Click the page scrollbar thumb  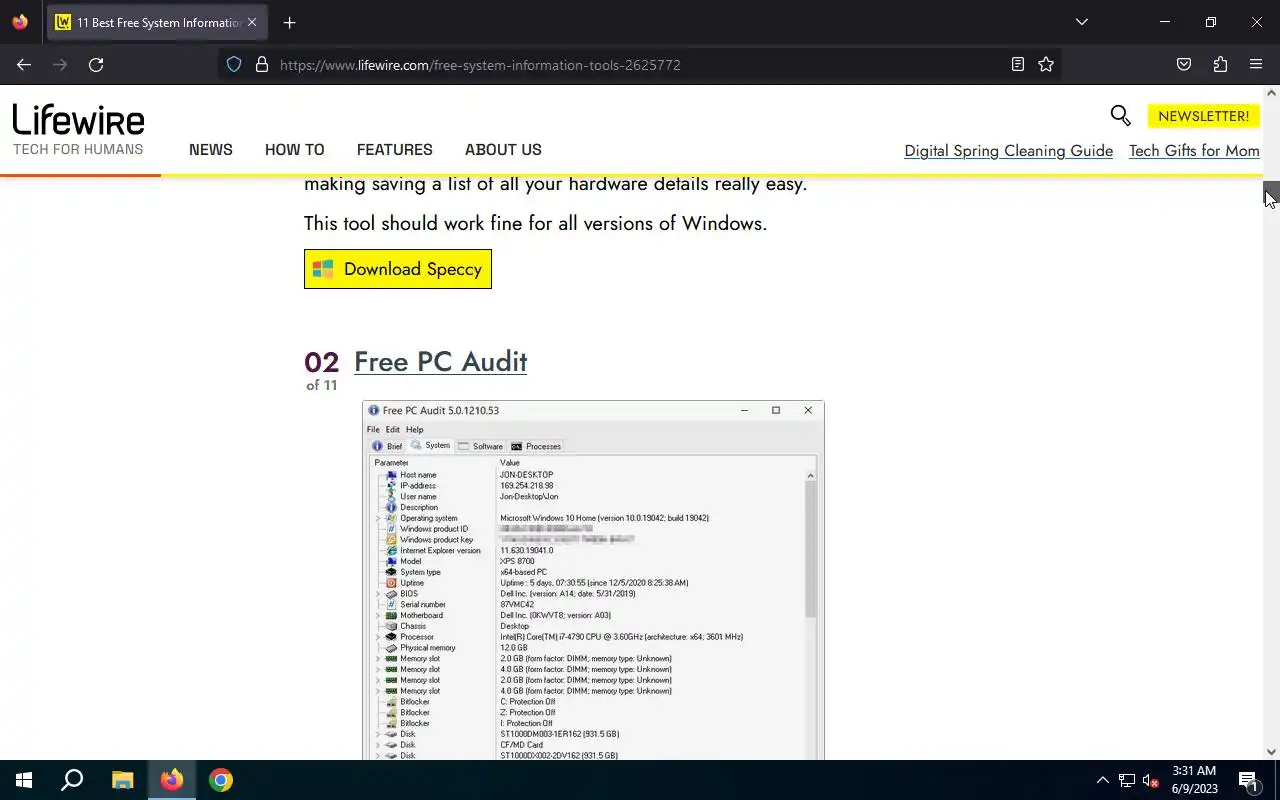click(1271, 194)
